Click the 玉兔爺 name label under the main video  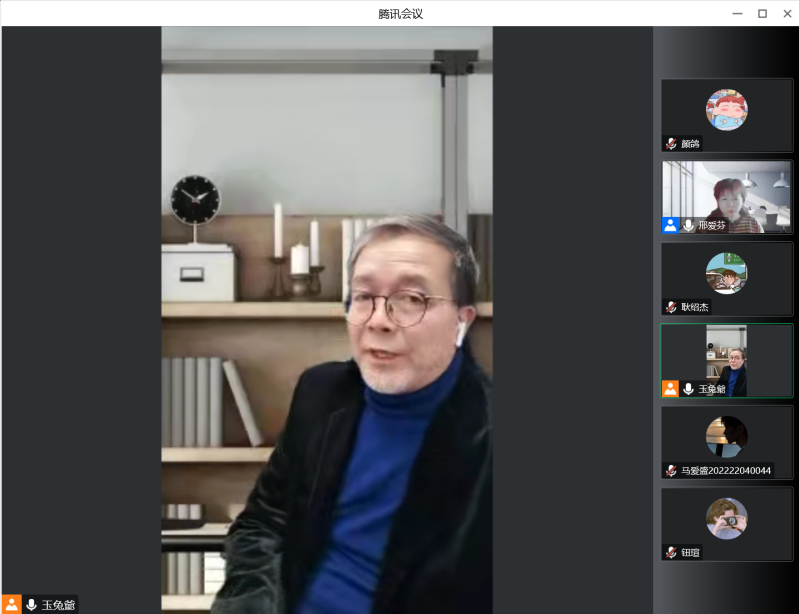click(x=59, y=604)
